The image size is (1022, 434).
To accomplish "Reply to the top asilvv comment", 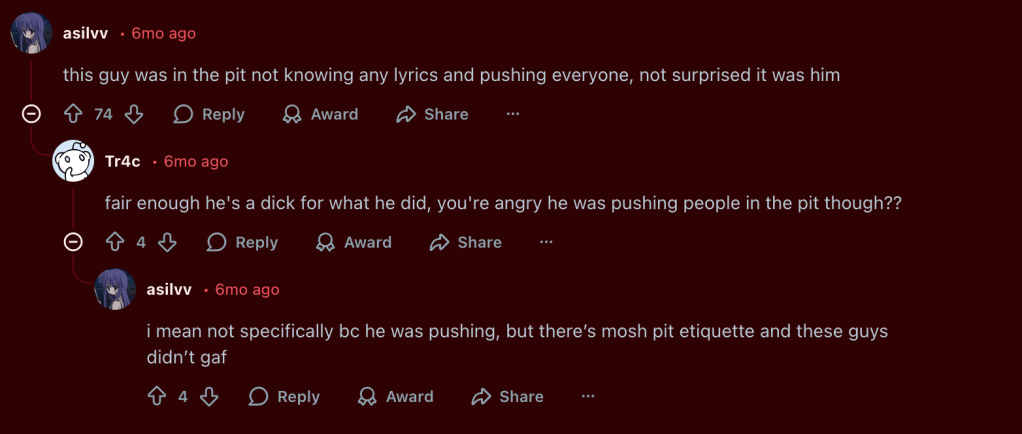I will point(209,114).
